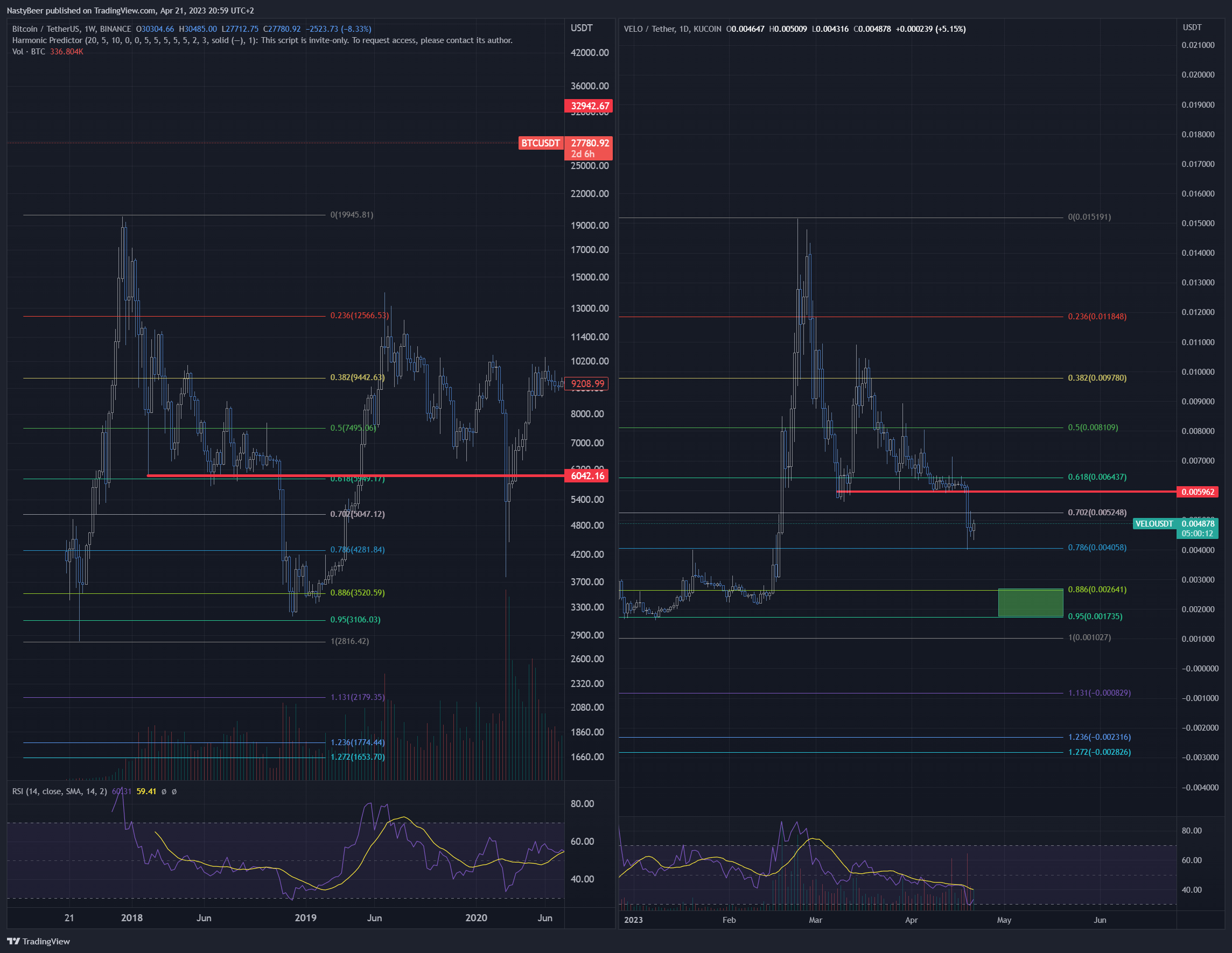Viewport: 1232px width, 953px height.
Task: Click the 0.021000 price axis value
Action: pyautogui.click(x=1198, y=45)
